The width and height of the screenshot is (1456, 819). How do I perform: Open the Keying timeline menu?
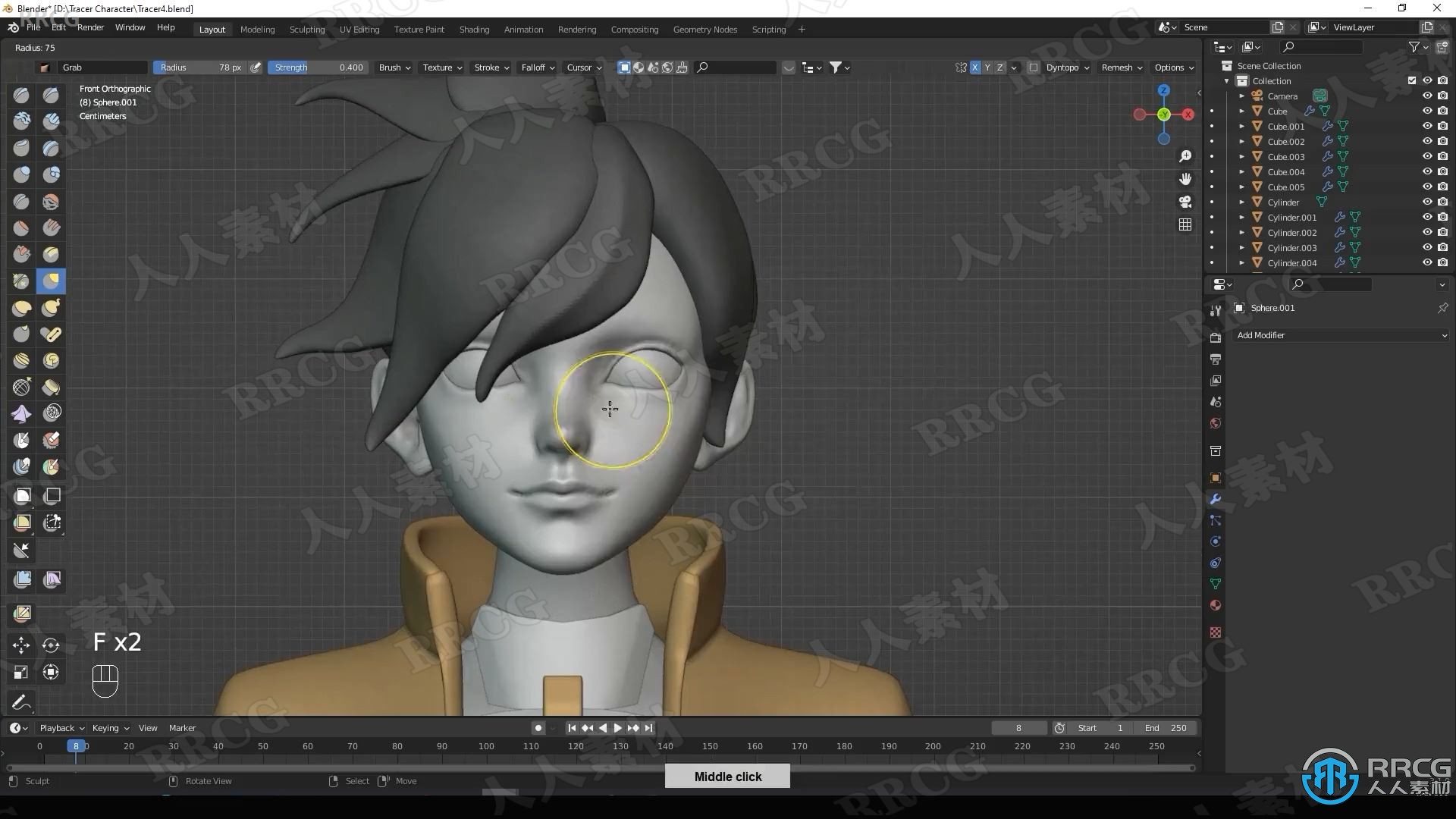[110, 728]
